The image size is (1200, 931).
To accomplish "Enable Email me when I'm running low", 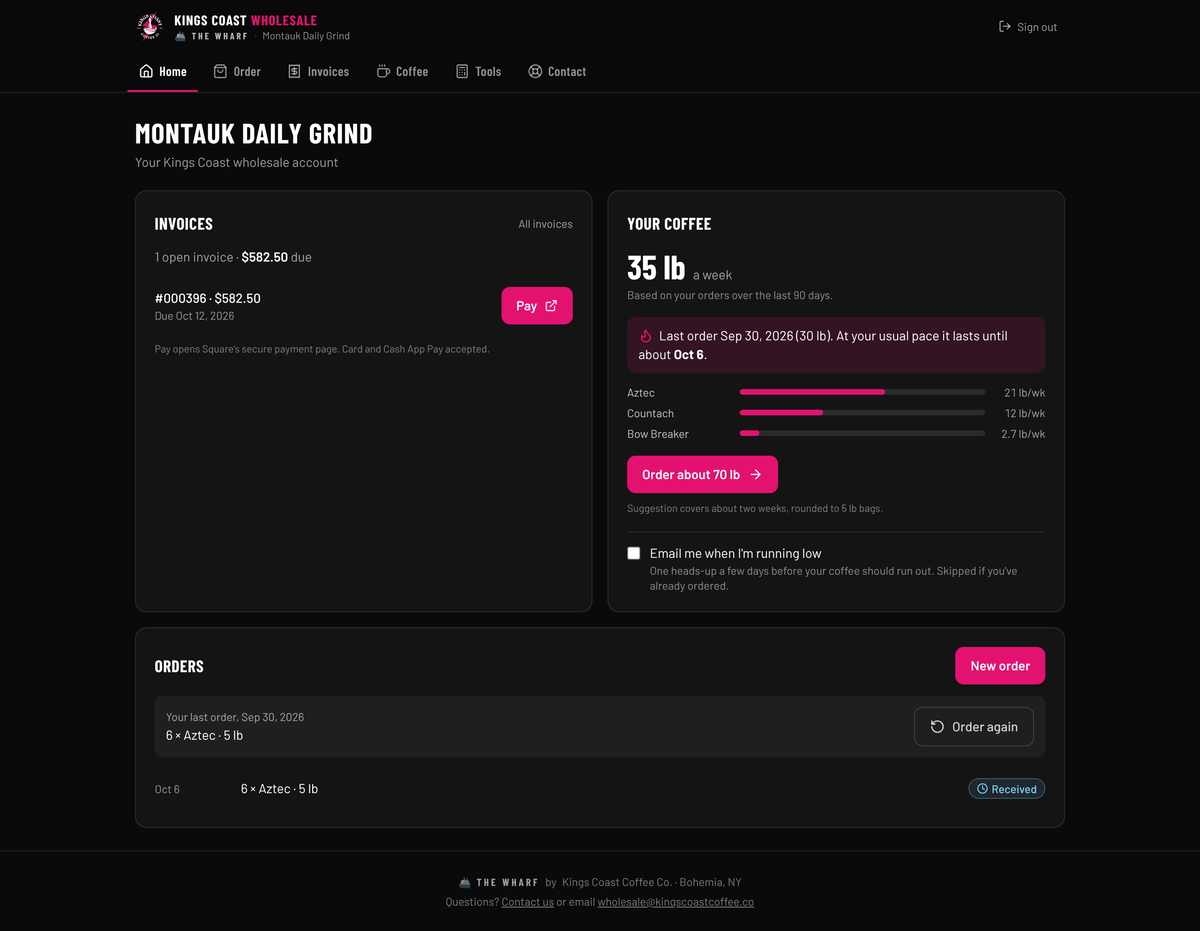I will click(634, 553).
